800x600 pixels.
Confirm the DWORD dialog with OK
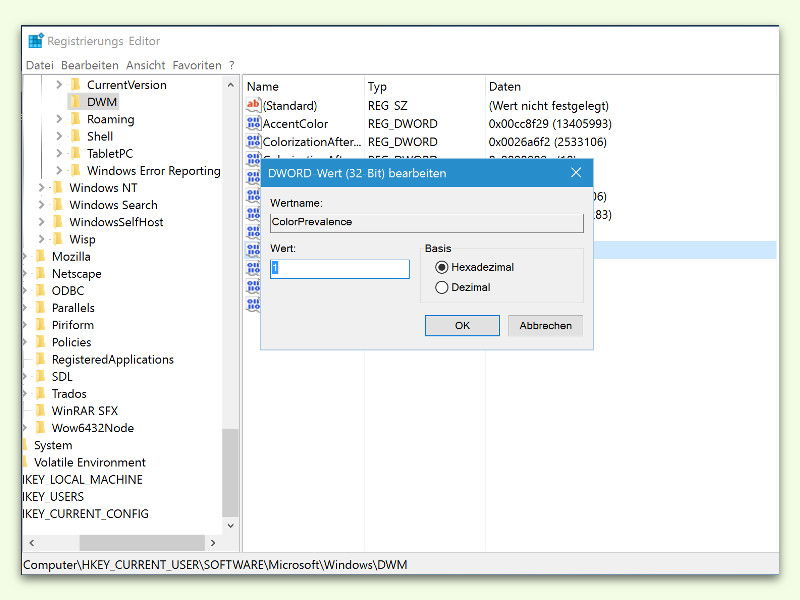click(462, 326)
